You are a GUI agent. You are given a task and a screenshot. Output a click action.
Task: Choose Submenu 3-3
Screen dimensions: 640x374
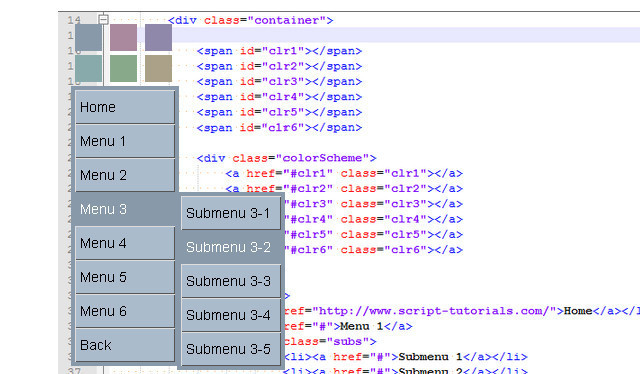tap(231, 281)
